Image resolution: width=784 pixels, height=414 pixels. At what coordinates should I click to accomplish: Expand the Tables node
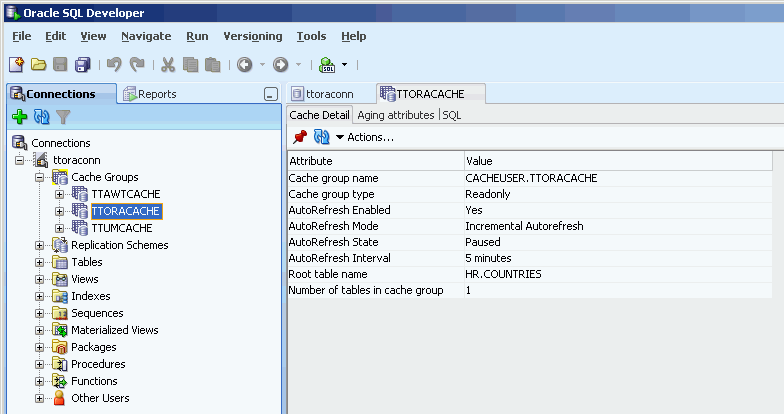click(40, 262)
